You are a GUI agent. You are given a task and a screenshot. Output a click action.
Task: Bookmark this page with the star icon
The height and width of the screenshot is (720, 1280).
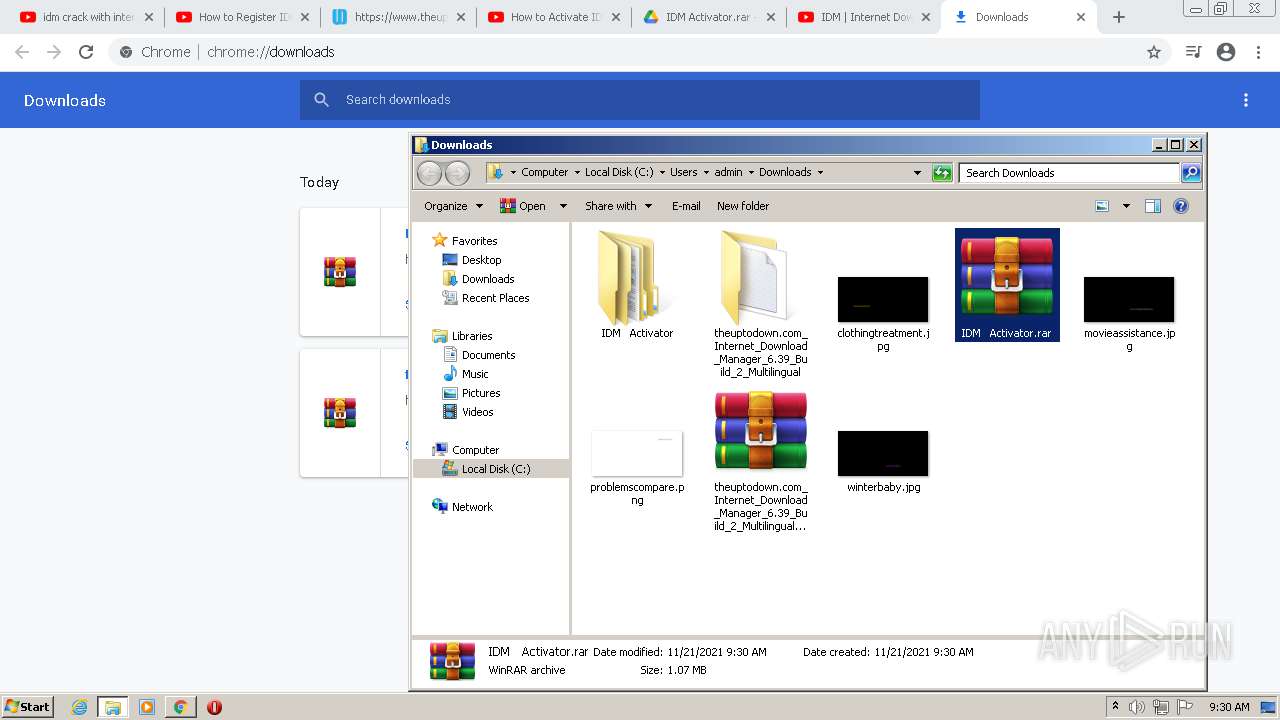(x=1154, y=52)
